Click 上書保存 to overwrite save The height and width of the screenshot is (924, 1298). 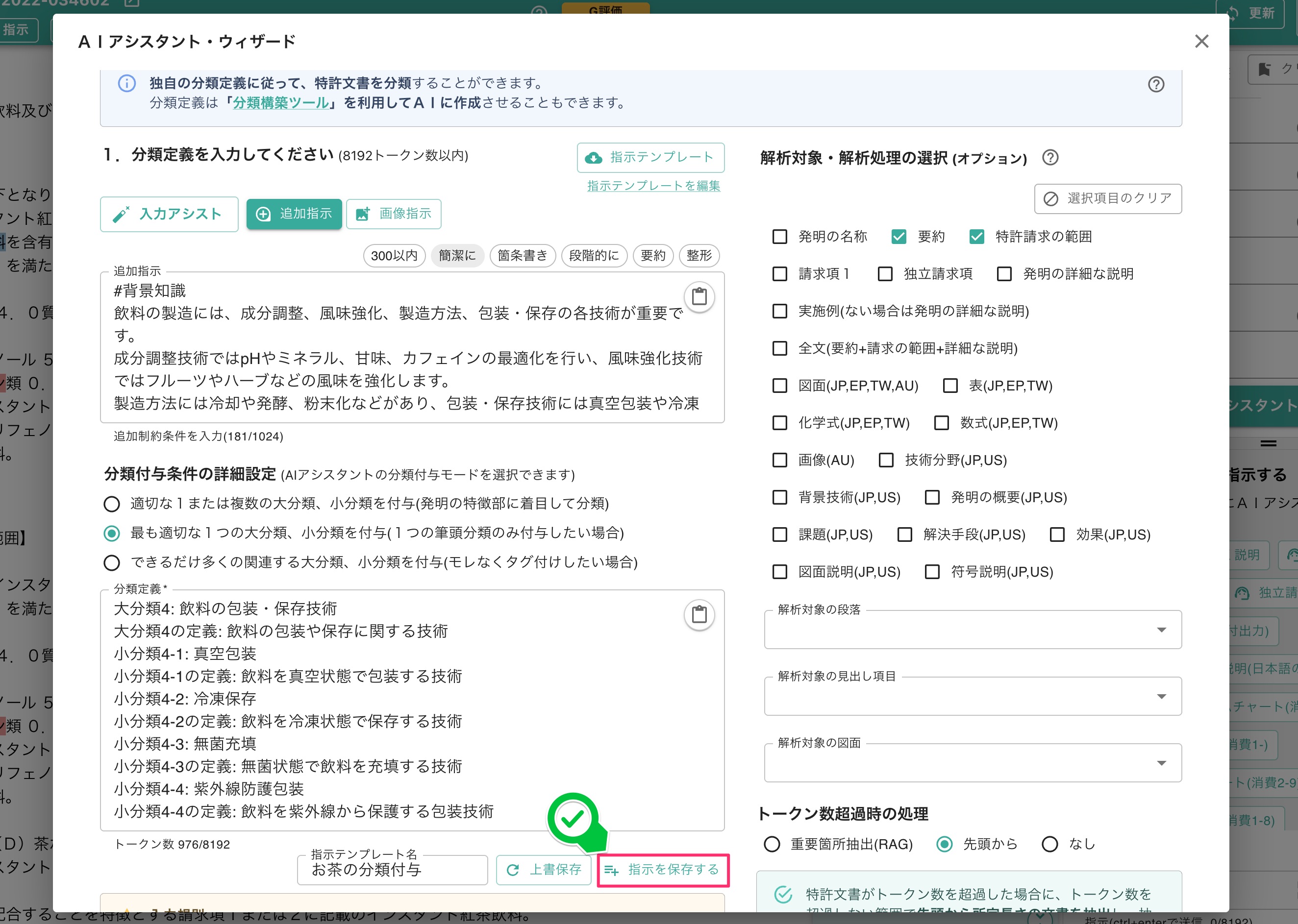[544, 870]
